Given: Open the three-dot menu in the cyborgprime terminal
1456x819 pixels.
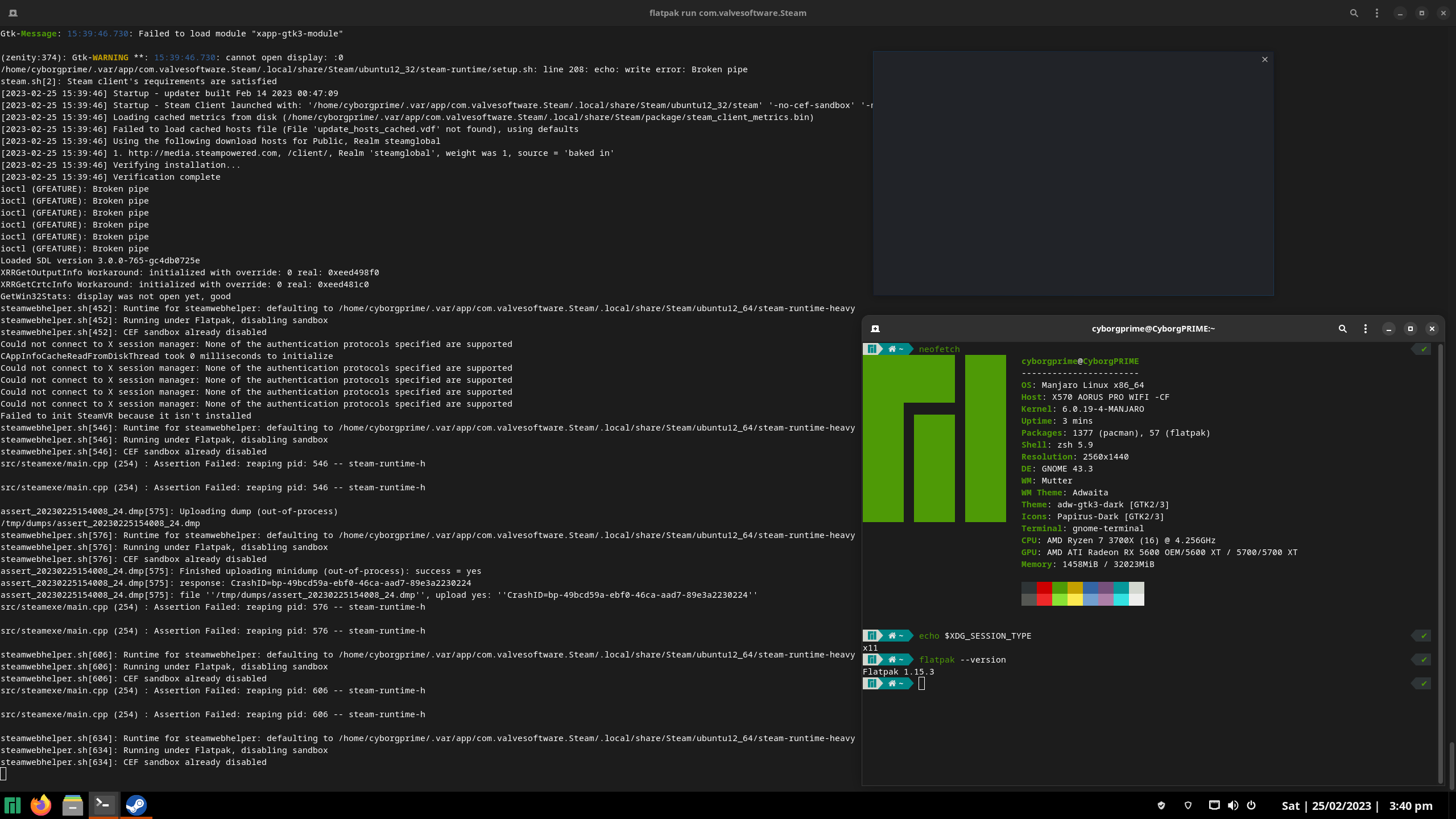Looking at the screenshot, I should pyautogui.click(x=1364, y=329).
